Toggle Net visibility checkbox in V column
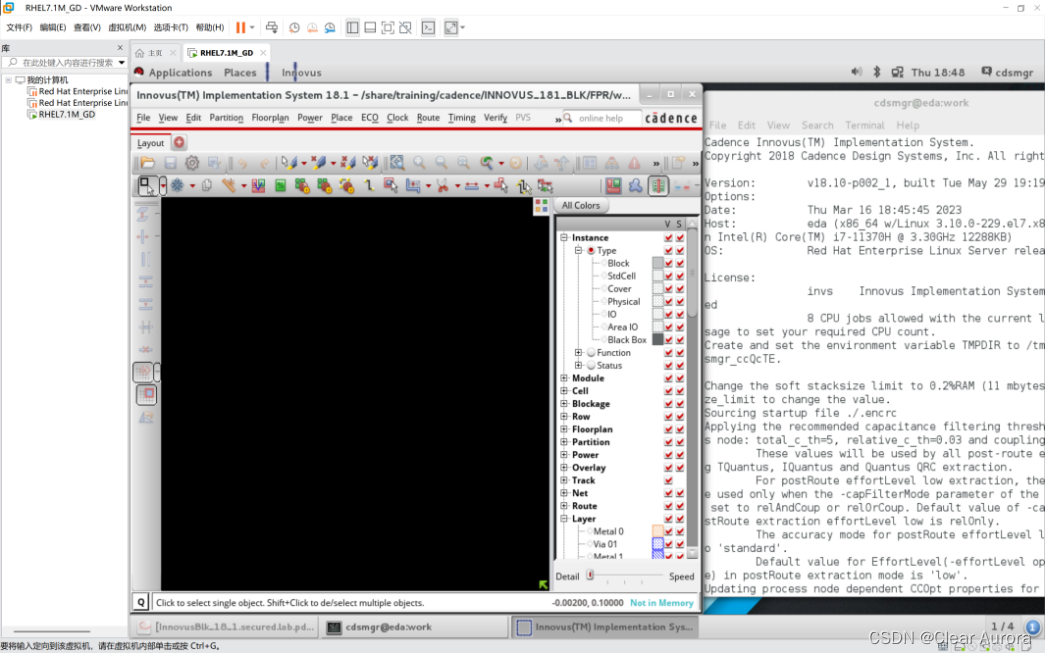The width and height of the screenshot is (1046, 654). [x=668, y=493]
